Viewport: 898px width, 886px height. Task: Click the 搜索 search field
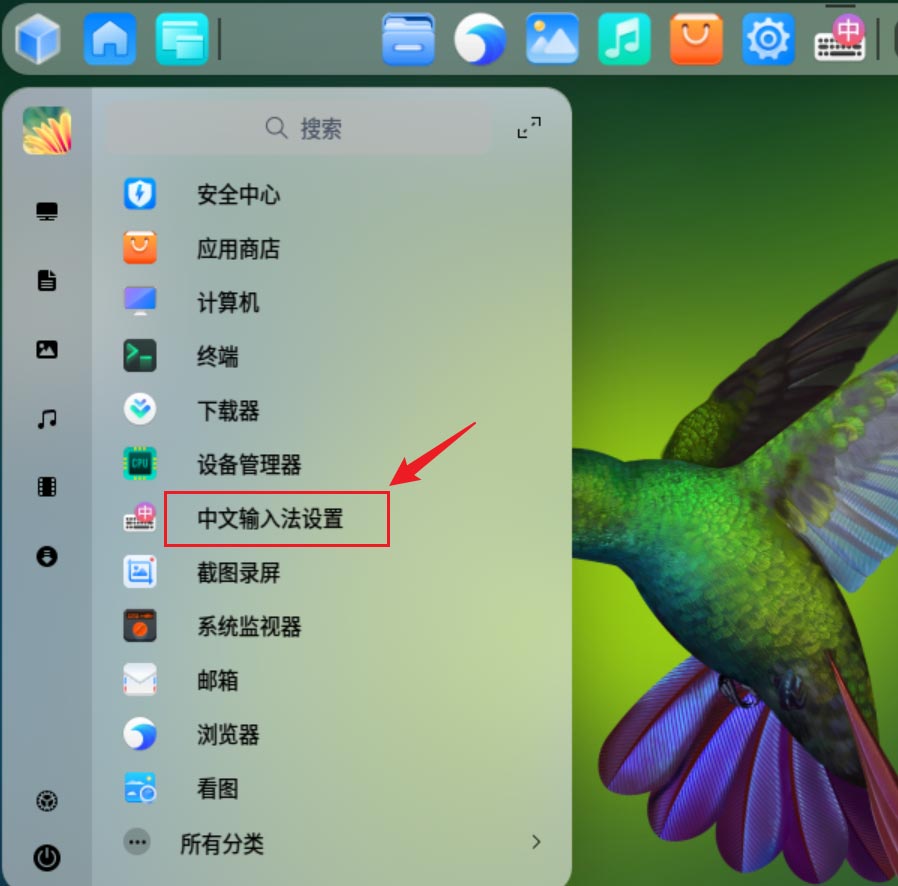click(300, 128)
